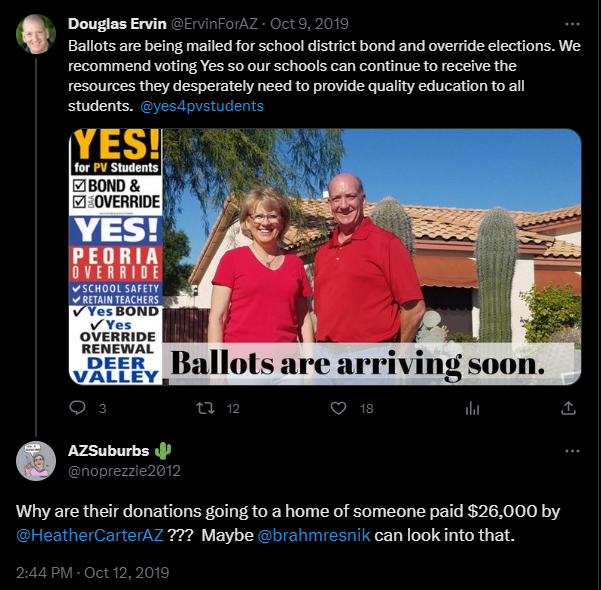This screenshot has height=590, width=601.
Task: Share the tweet using upload arrow icon
Action: point(568,408)
